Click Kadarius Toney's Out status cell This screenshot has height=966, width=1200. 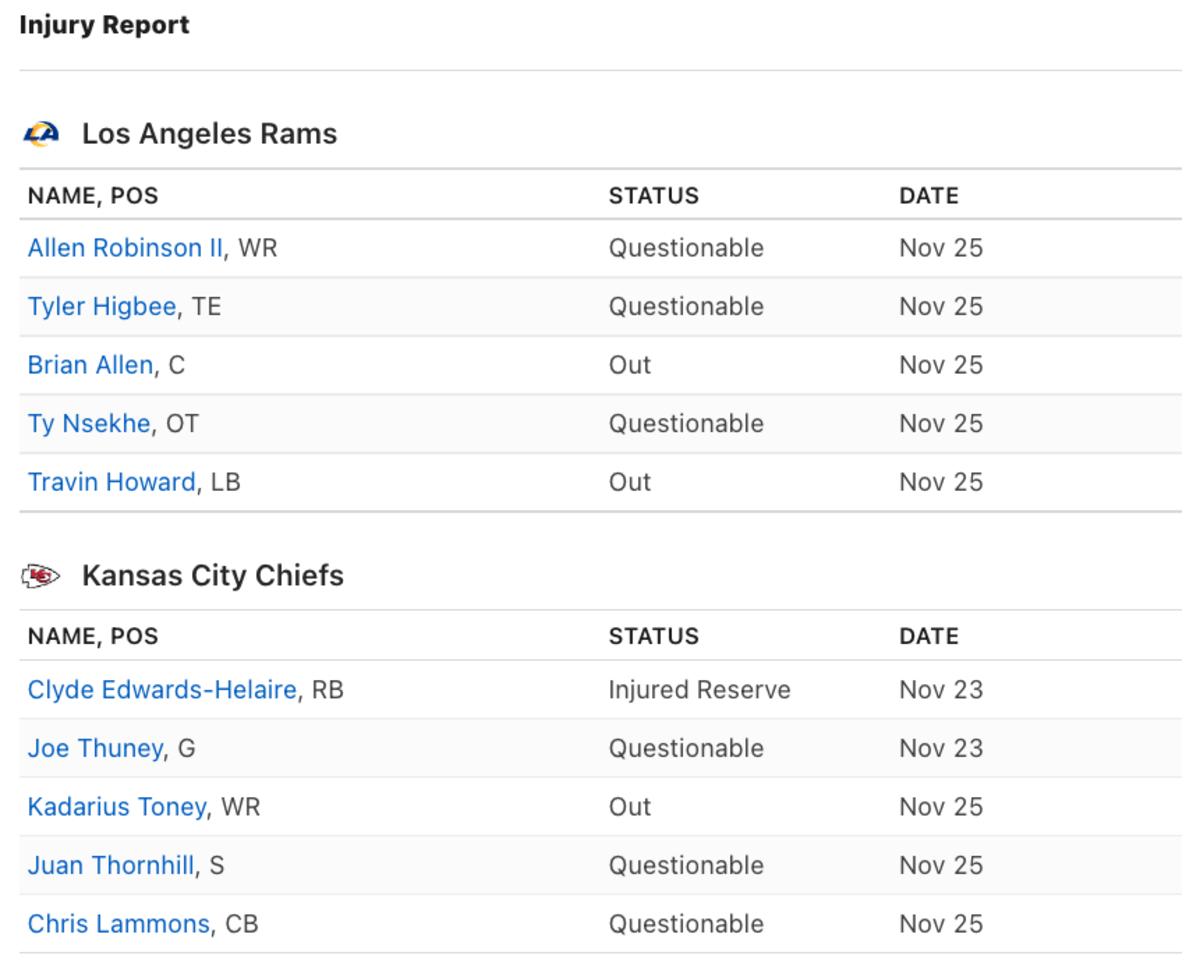(629, 807)
